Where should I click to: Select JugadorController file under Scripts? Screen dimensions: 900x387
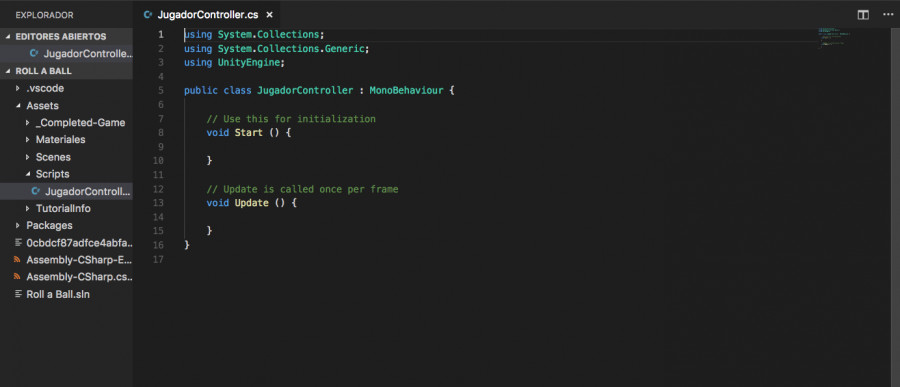pyautogui.click(x=66, y=191)
